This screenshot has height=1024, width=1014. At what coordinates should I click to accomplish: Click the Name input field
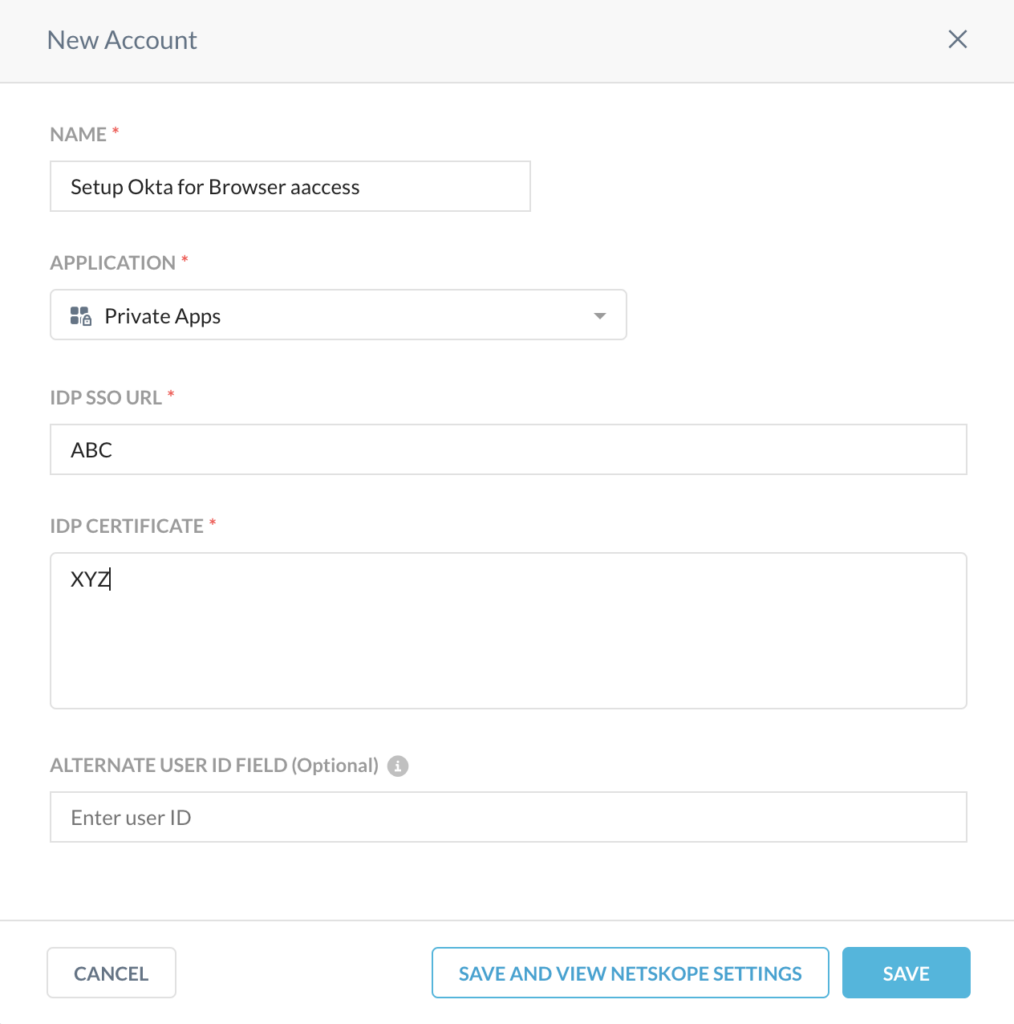(x=290, y=186)
